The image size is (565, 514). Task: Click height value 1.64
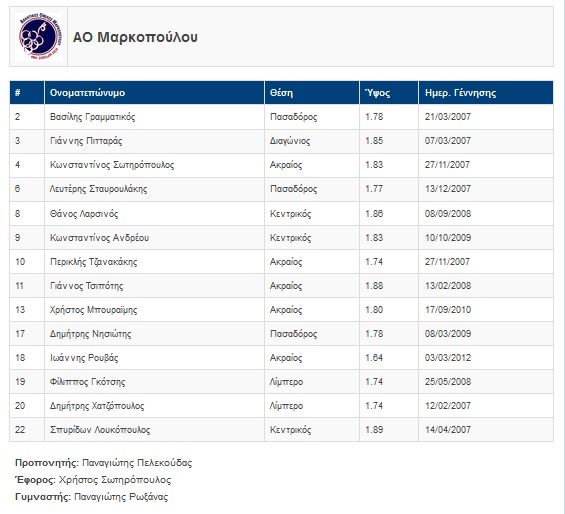tap(374, 358)
